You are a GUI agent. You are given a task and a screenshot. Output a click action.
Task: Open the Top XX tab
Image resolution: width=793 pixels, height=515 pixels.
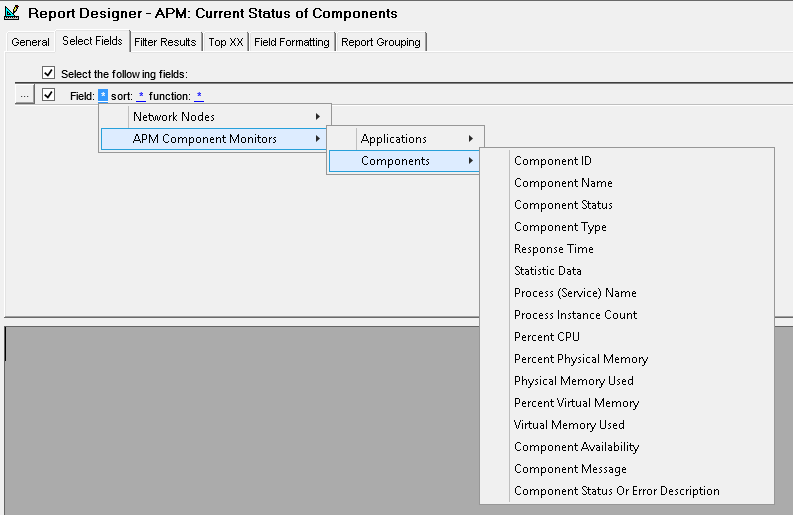(x=226, y=42)
